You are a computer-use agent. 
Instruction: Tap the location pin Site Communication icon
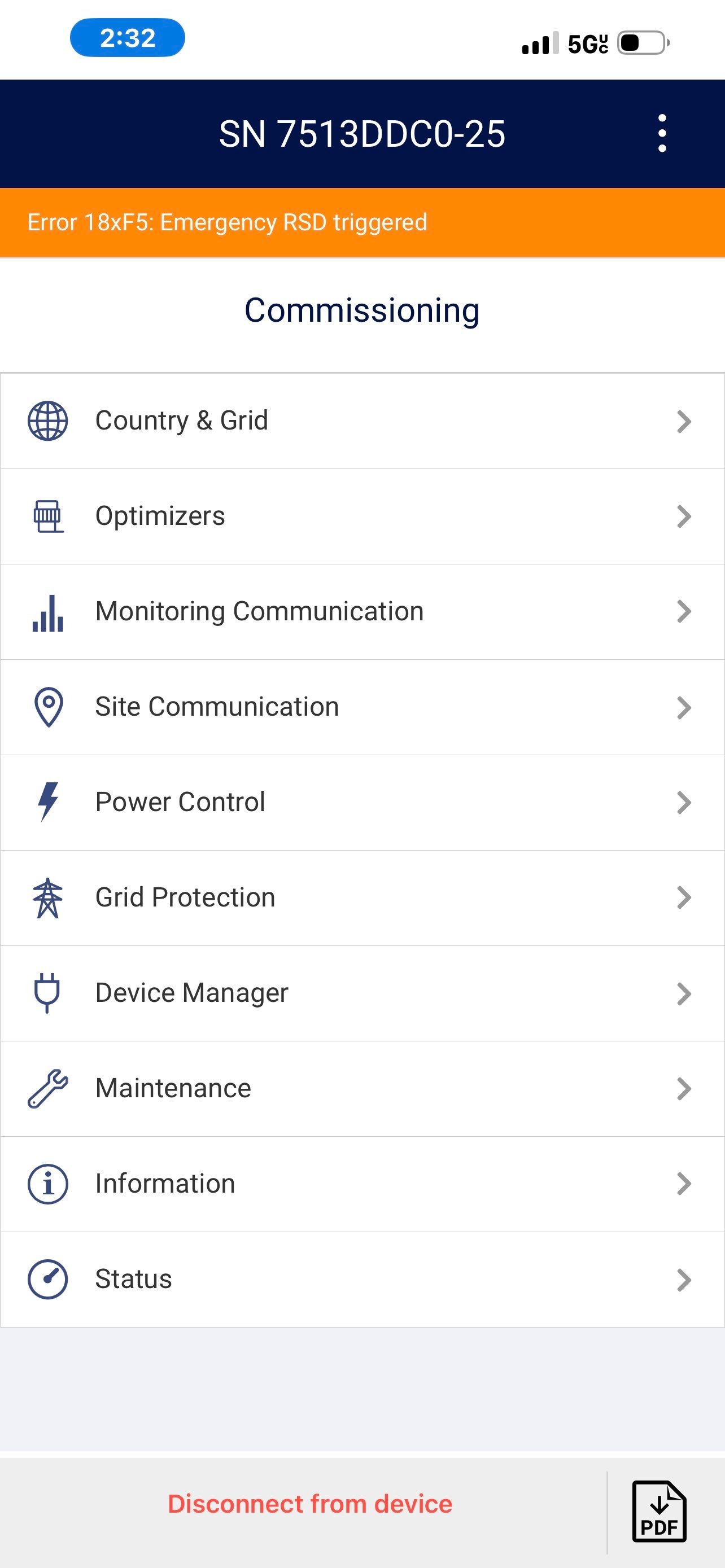click(x=49, y=707)
